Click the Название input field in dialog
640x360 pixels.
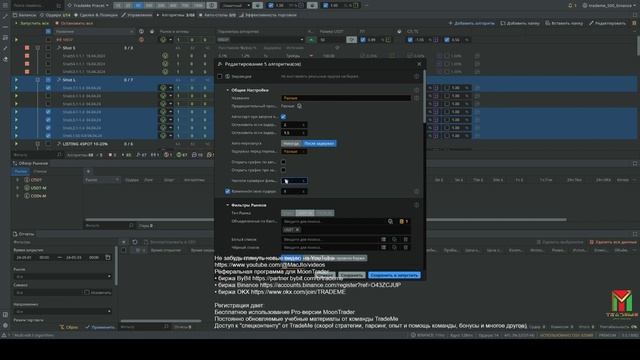pyautogui.click(x=346, y=98)
